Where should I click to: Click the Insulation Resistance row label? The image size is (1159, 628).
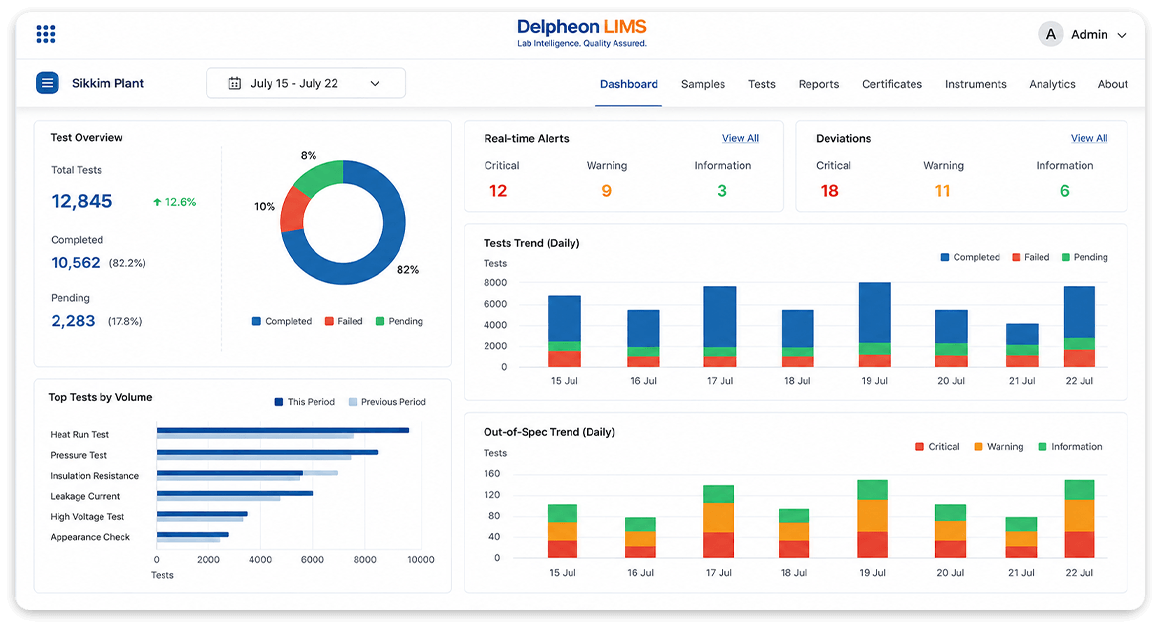[x=95, y=476]
